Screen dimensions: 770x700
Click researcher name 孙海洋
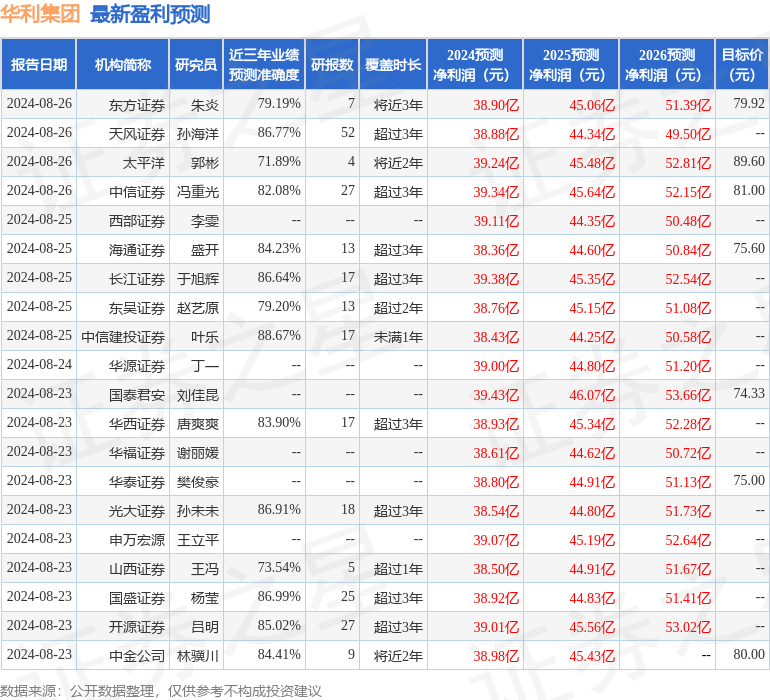198,134
